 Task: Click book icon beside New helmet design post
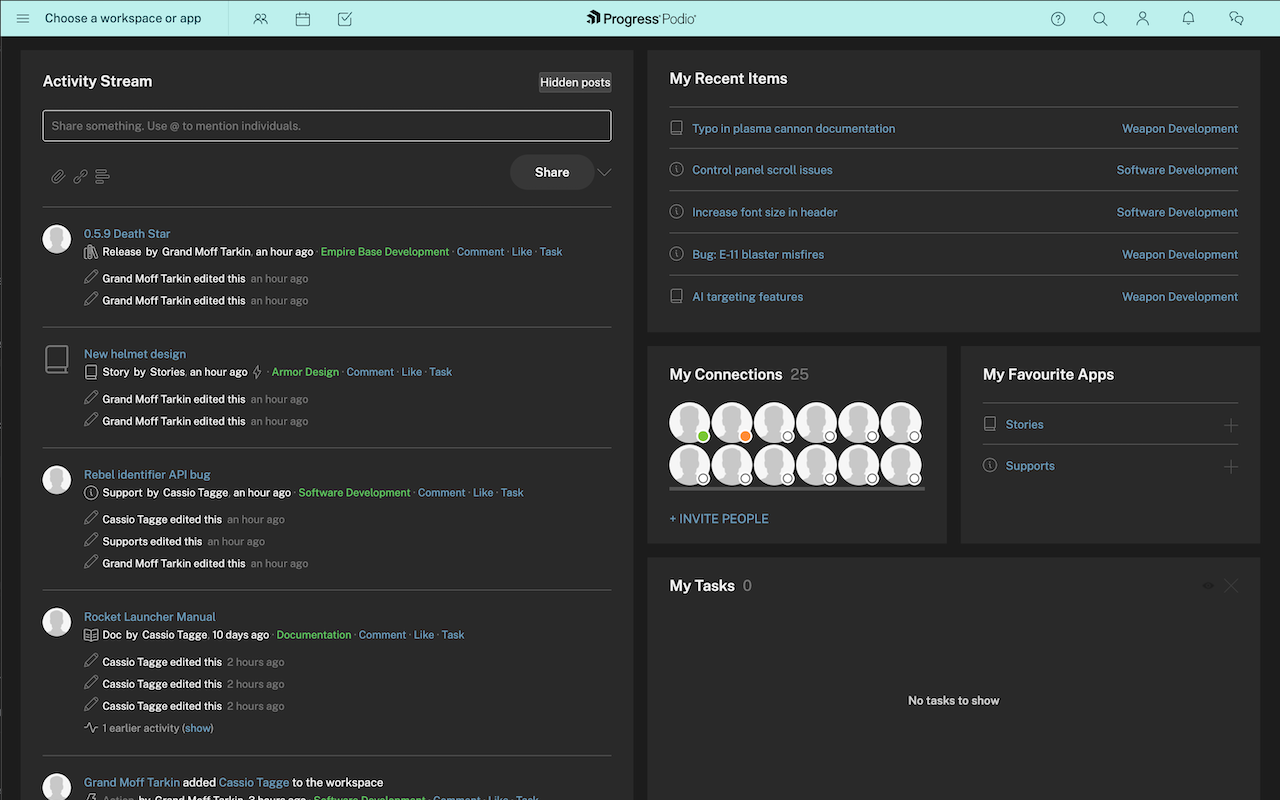(57, 360)
